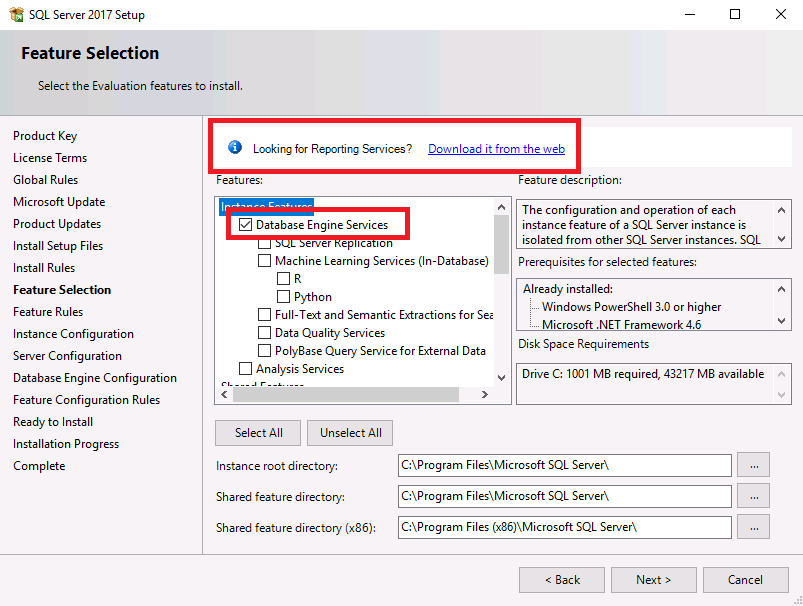The height and width of the screenshot is (606, 803).
Task: Enable Machine Learning Services (In-Database)
Action: click(x=264, y=261)
